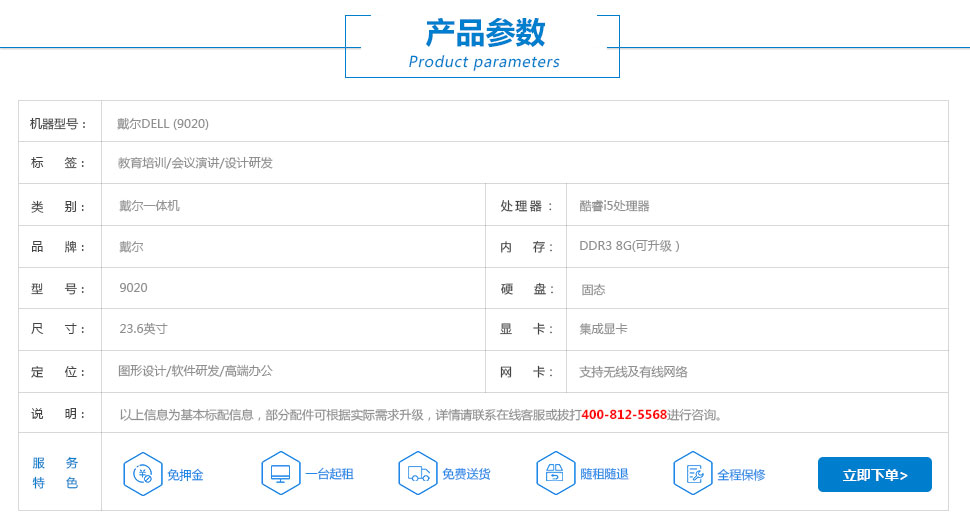Click the 戴尔 value in 品牌 row
The height and width of the screenshot is (529, 970).
point(131,247)
